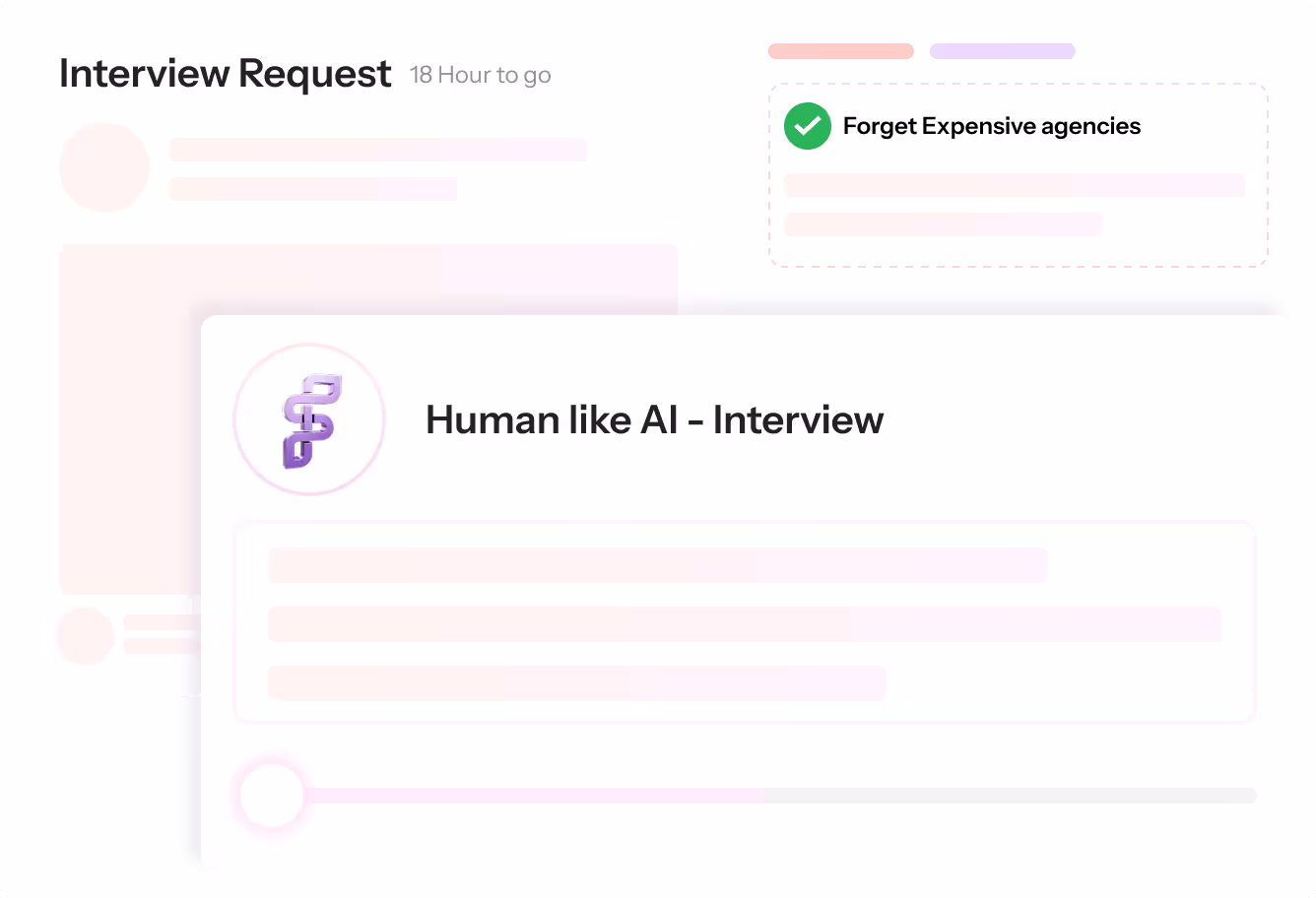Click the slider's round handle

coord(272,795)
